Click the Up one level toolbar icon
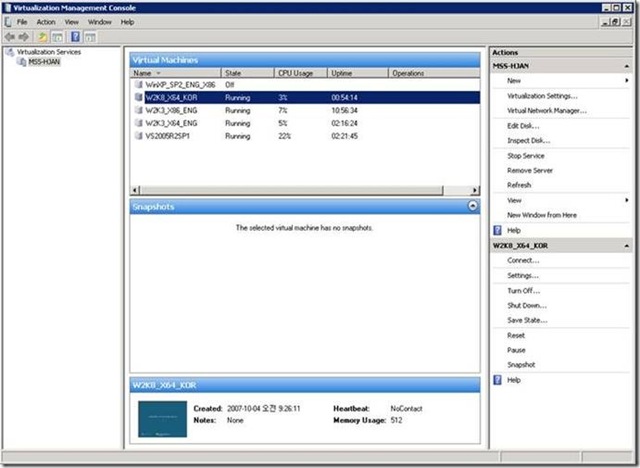Screen dimensions: 640x468 42,37
